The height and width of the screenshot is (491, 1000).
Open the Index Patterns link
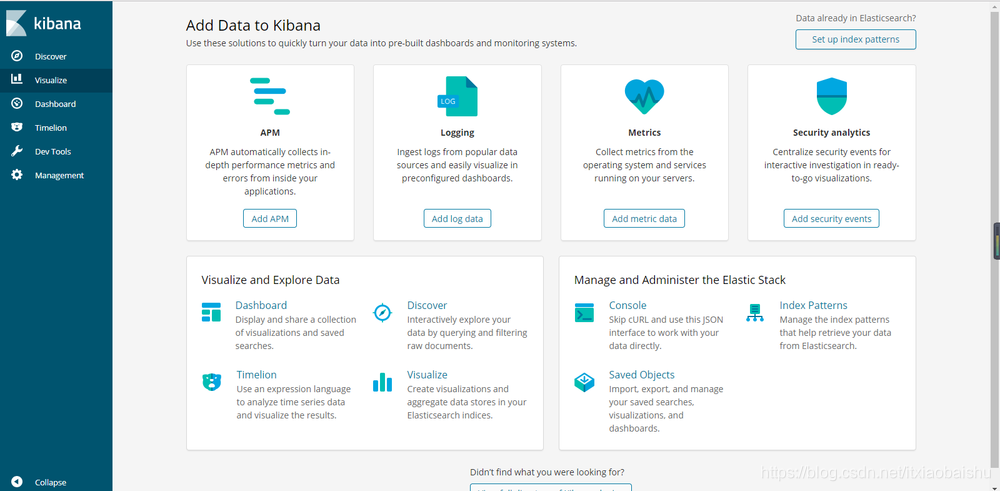813,305
